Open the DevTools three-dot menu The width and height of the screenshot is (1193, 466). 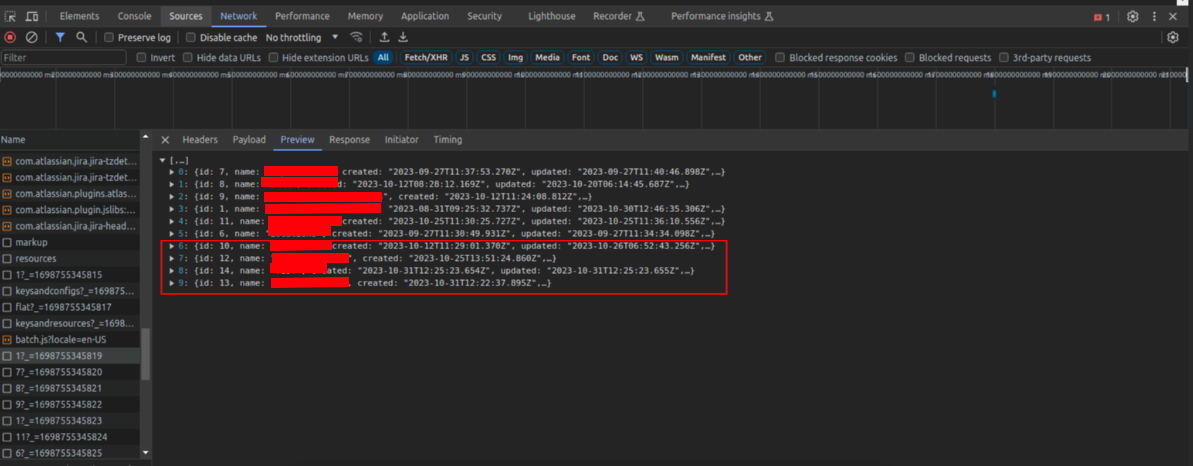tap(1154, 16)
